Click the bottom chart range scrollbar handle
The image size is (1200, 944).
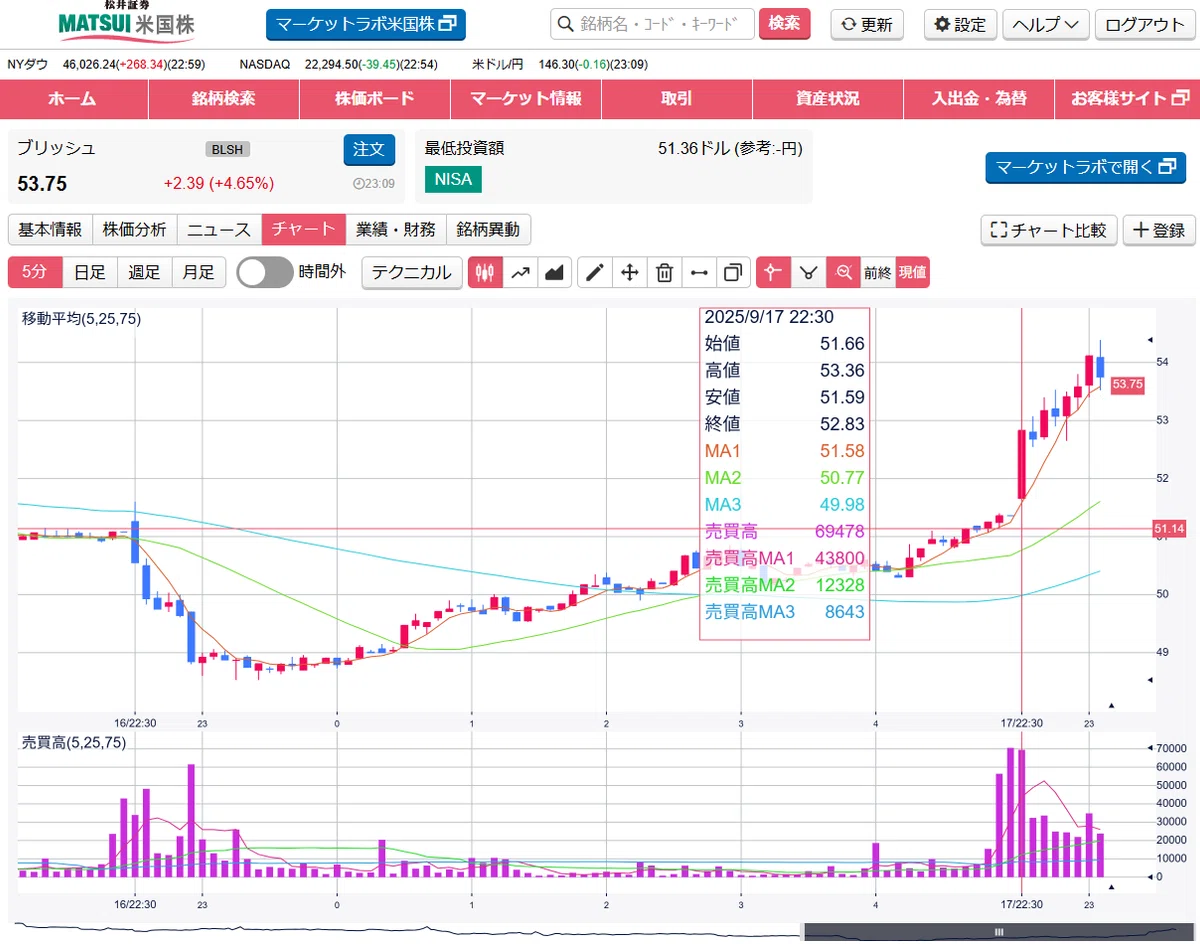pos(1001,931)
